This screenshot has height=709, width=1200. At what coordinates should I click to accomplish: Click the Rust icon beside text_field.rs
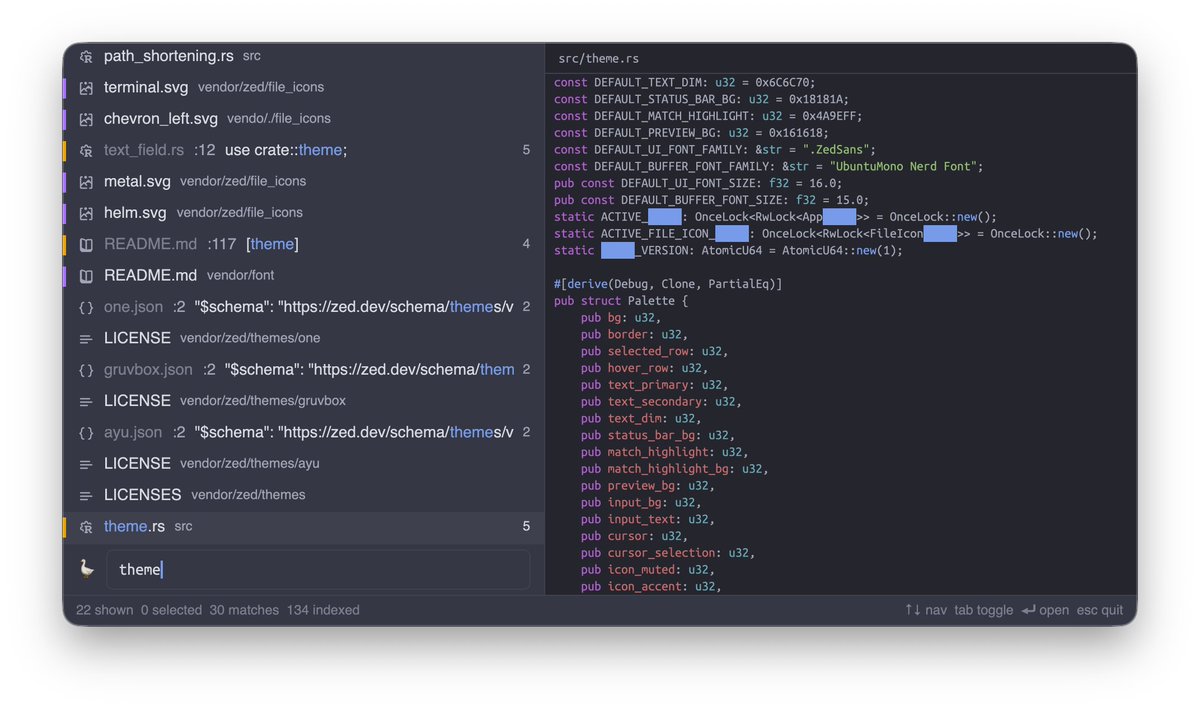tap(86, 150)
